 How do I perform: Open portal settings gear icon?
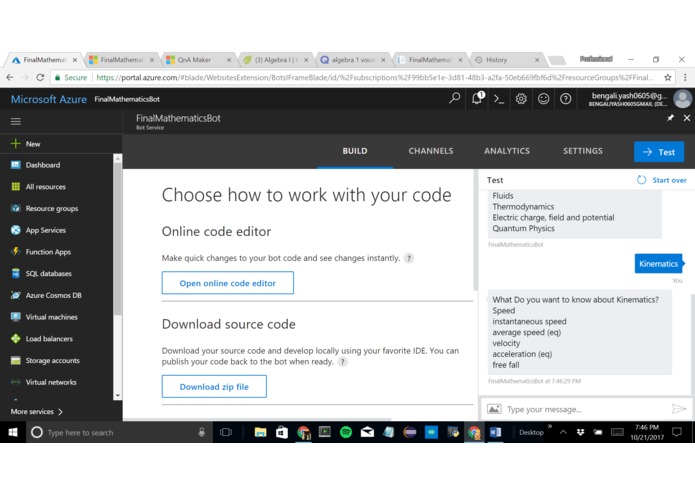[521, 99]
